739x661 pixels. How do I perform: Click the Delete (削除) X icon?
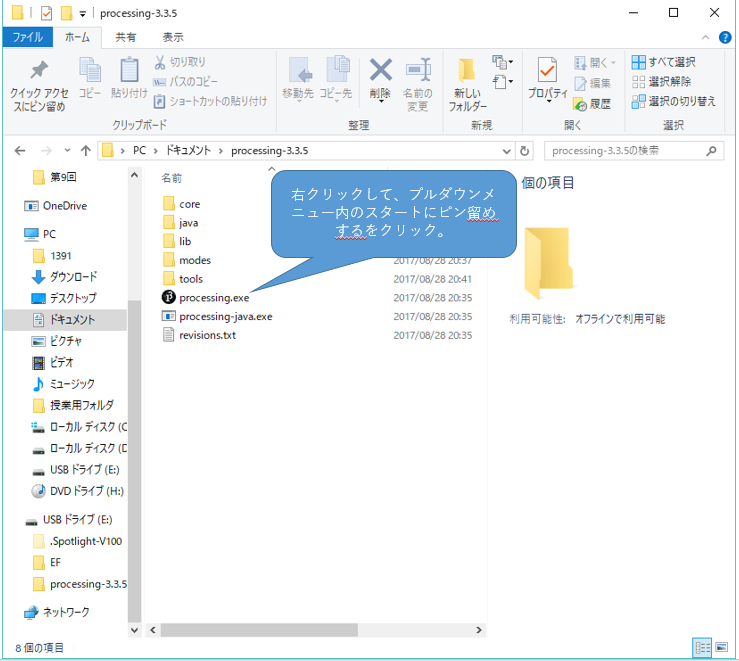point(380,79)
